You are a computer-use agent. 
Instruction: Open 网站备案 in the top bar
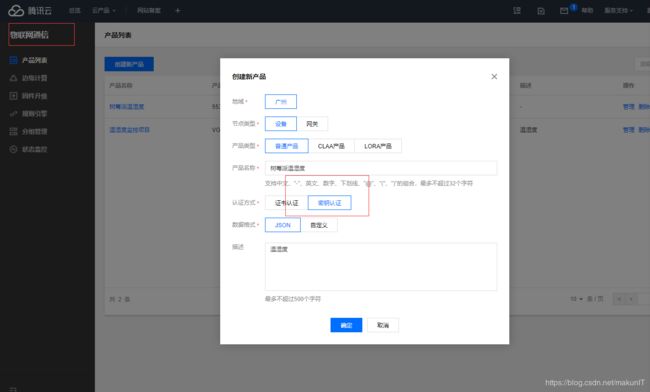(149, 10)
